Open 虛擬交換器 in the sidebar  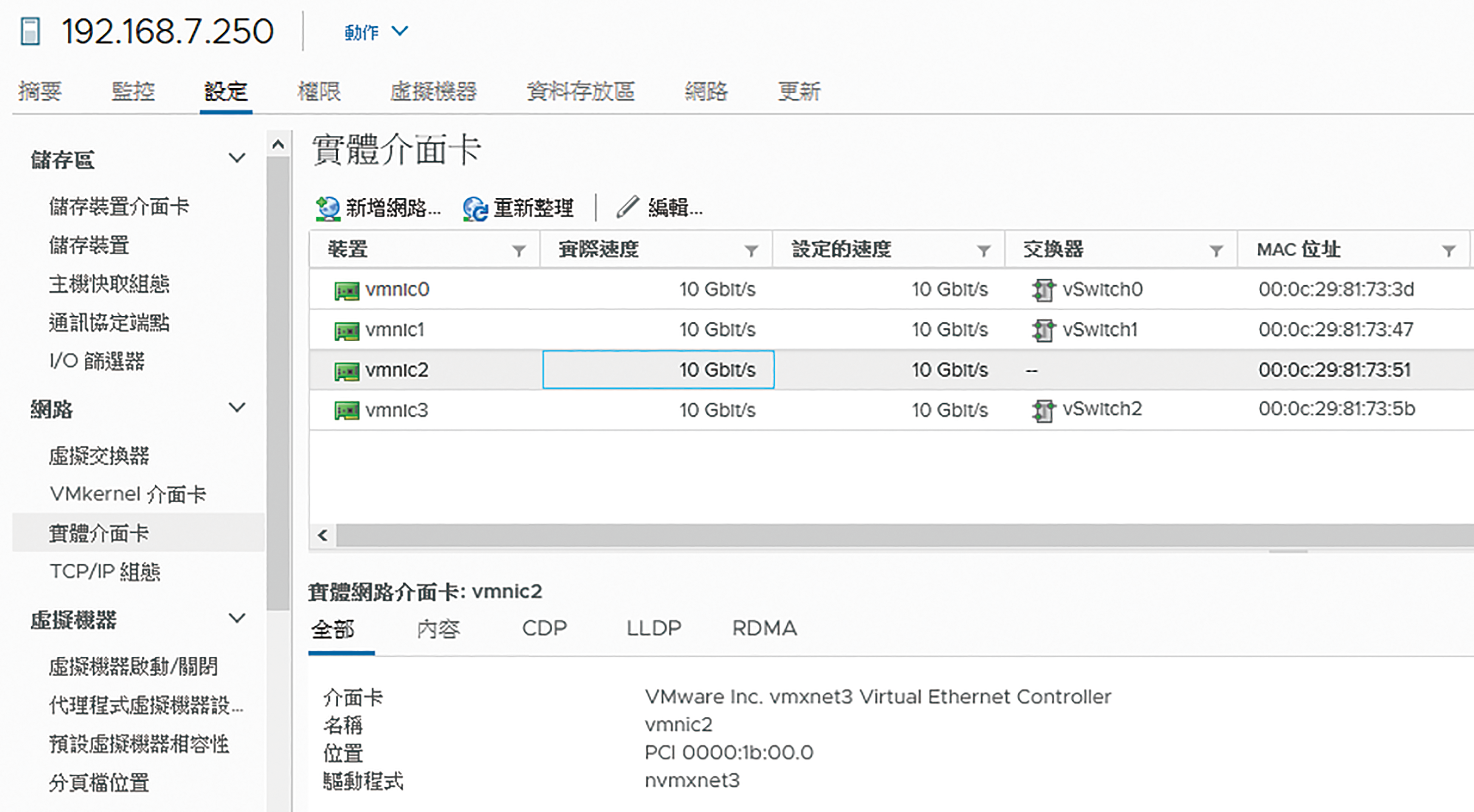(x=99, y=456)
